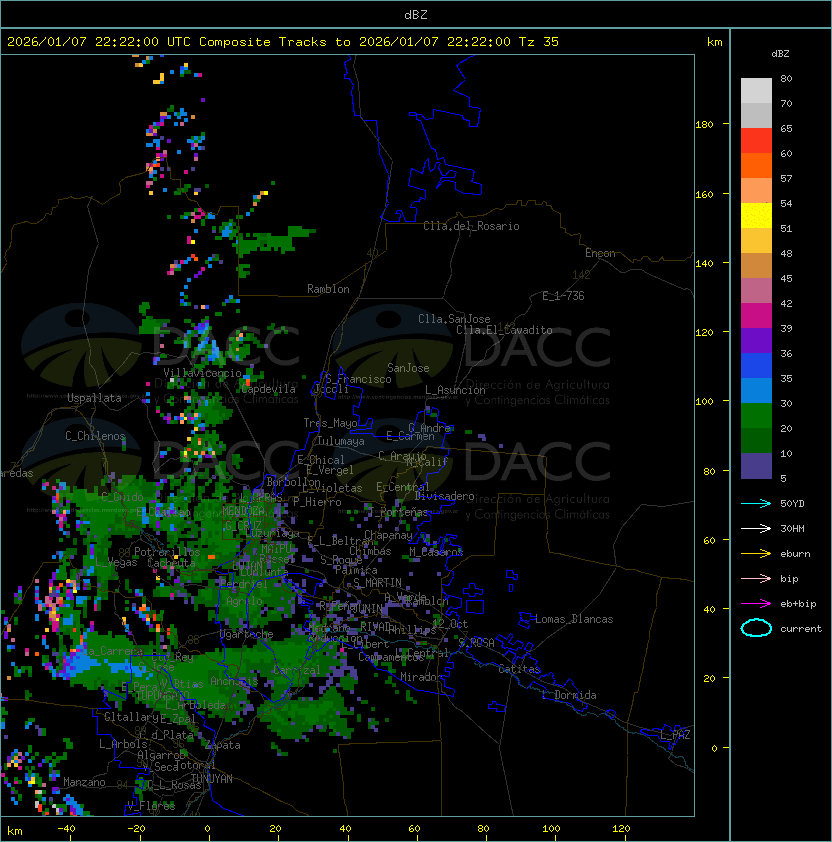The image size is (832, 842).
Task: Click the '-40' tick on the bottom axis
Action: tap(67, 829)
